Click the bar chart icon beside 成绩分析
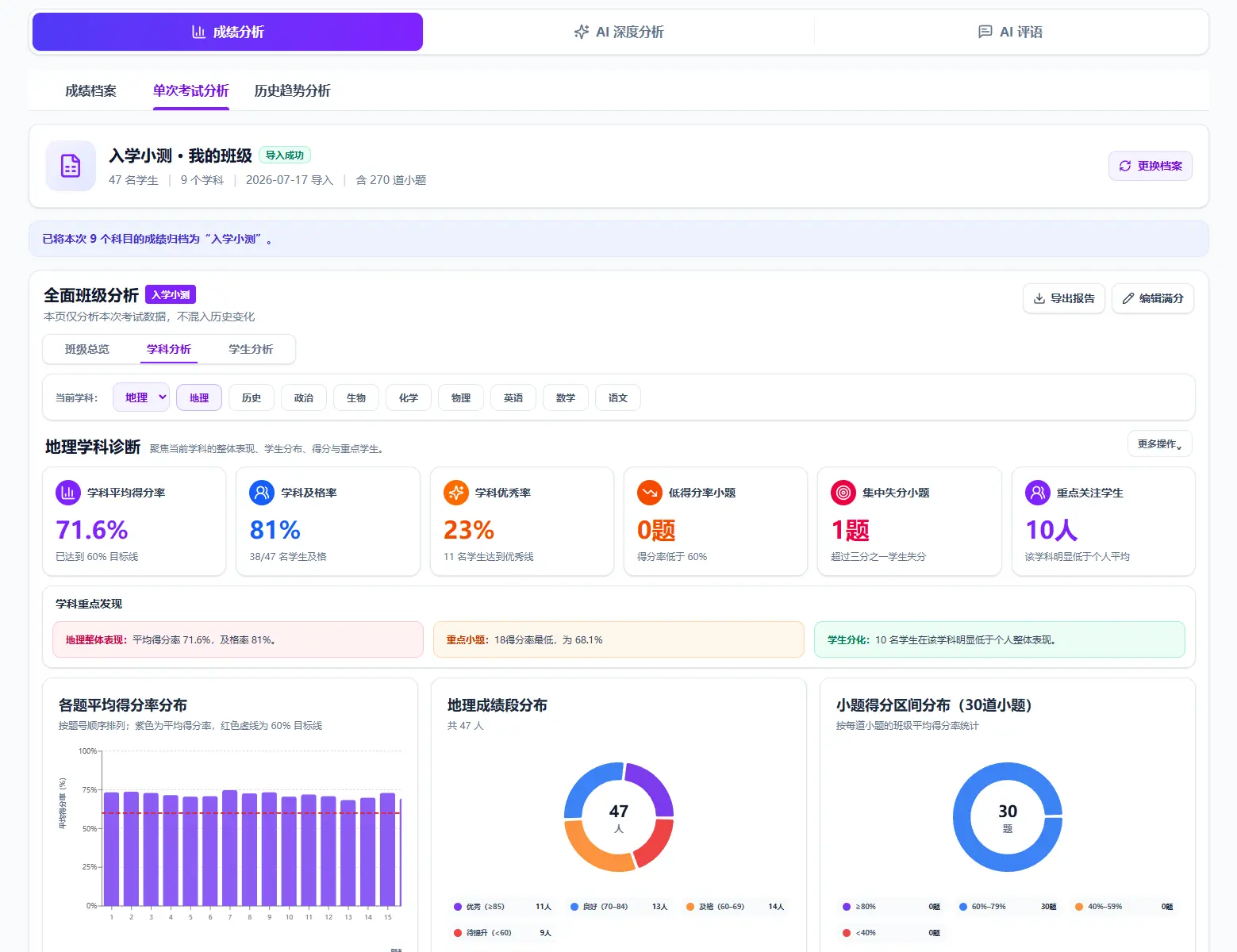The height and width of the screenshot is (952, 1237). [x=199, y=32]
